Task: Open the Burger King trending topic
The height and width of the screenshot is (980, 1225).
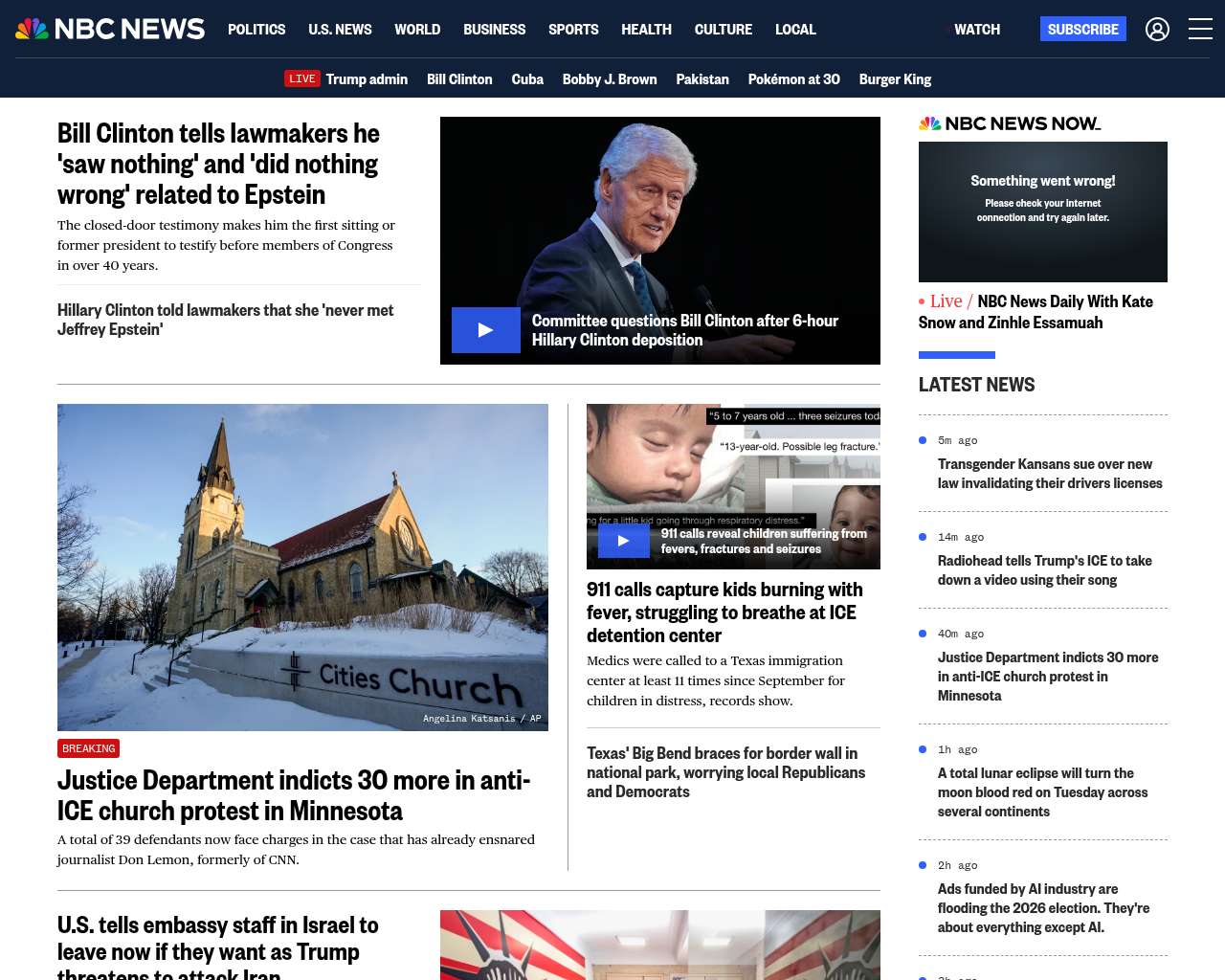Action: (895, 79)
